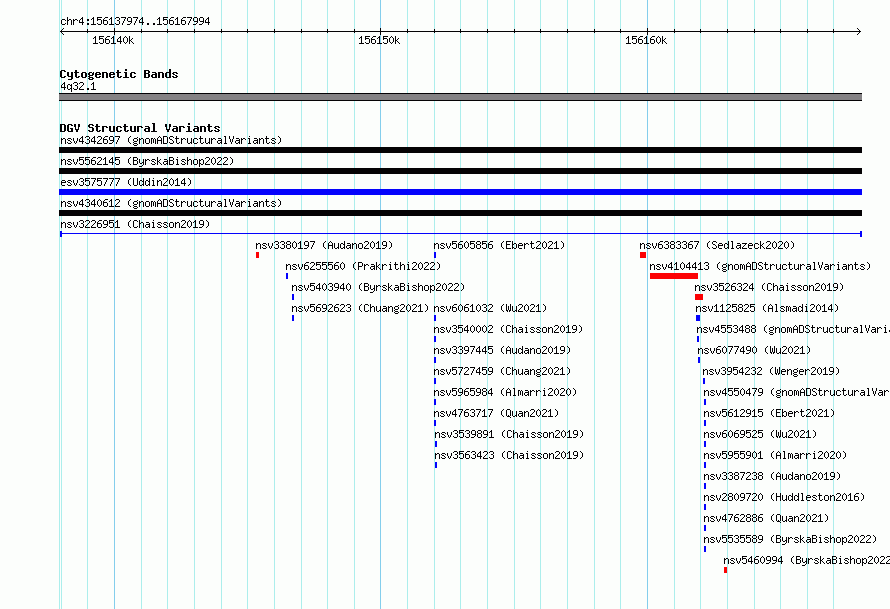This screenshot has width=890, height=609.
Task: Open nsv4762886 Quan2021 label
Action: click(x=766, y=518)
